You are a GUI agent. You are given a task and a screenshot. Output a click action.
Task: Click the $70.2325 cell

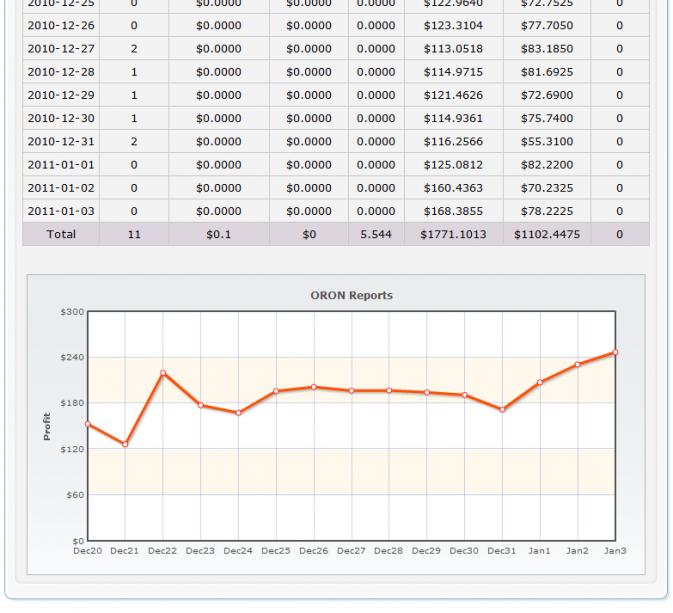click(x=547, y=188)
